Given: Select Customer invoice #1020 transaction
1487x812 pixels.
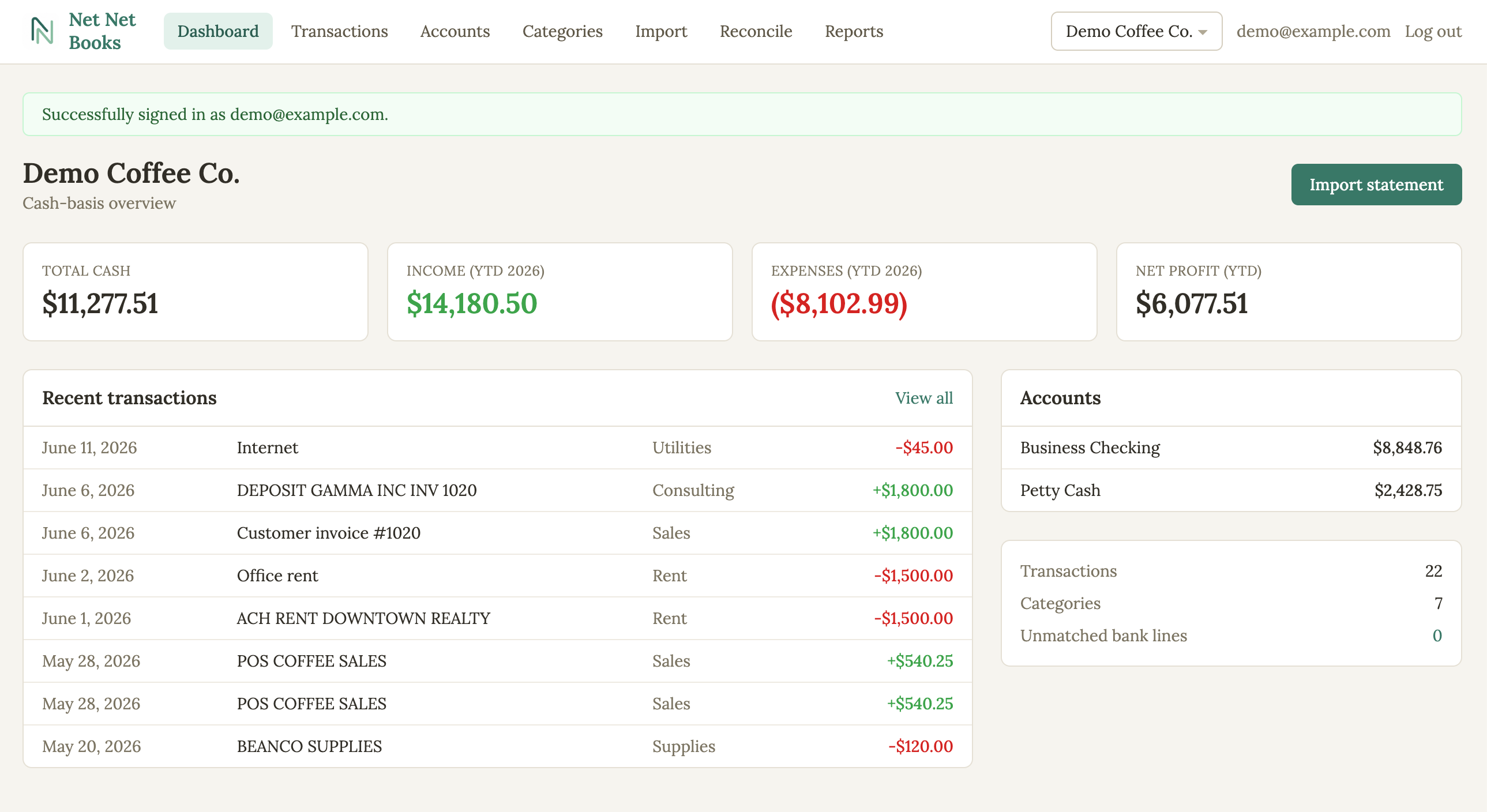Looking at the screenshot, I should click(498, 533).
